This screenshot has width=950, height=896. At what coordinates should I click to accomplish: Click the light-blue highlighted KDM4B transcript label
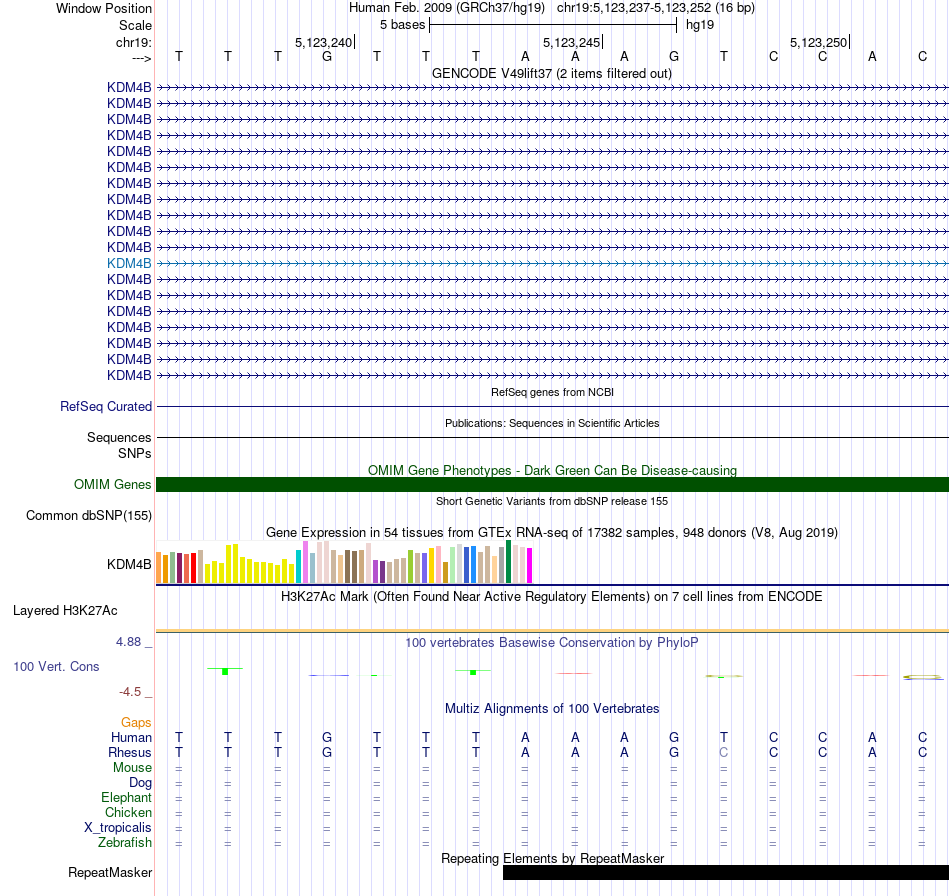(129, 264)
